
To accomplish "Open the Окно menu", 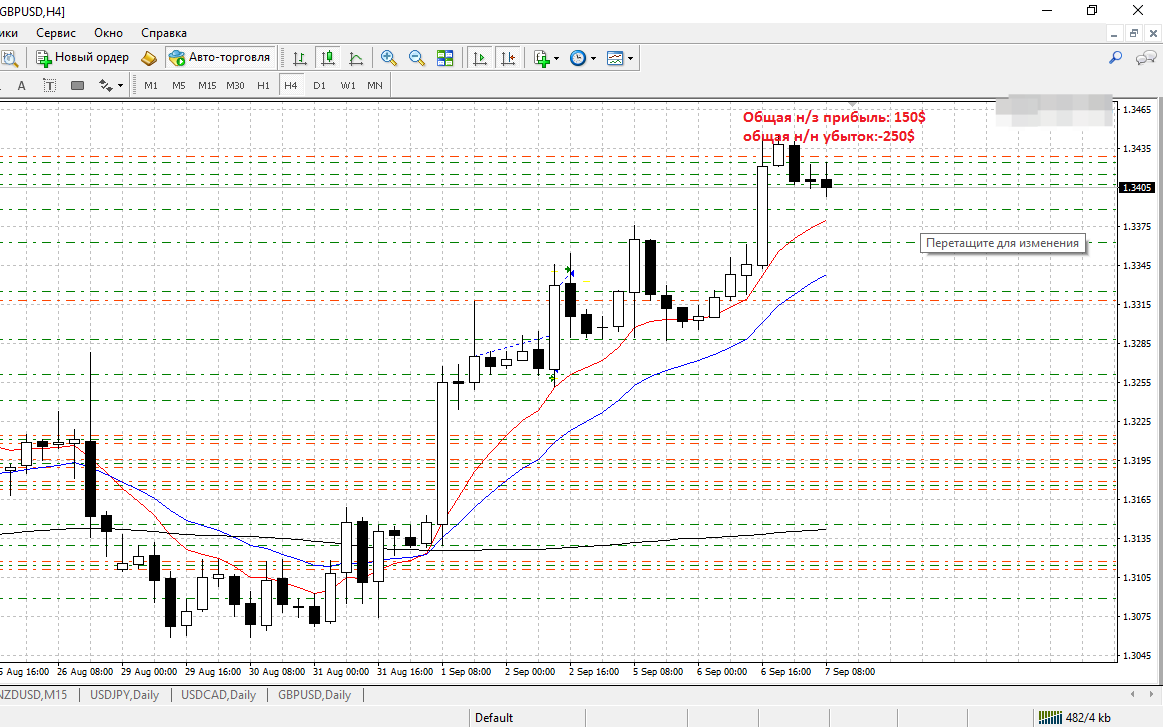I will tap(108, 33).
